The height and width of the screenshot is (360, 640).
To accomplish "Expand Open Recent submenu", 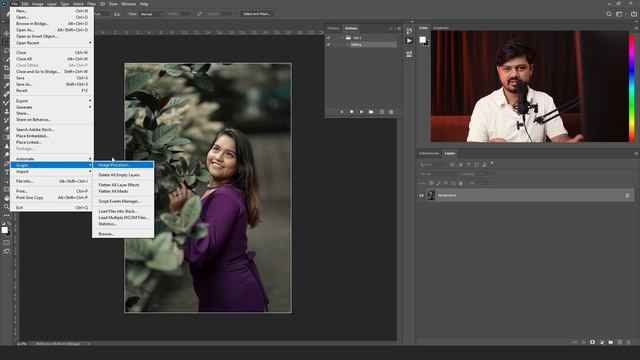I will (x=52, y=43).
